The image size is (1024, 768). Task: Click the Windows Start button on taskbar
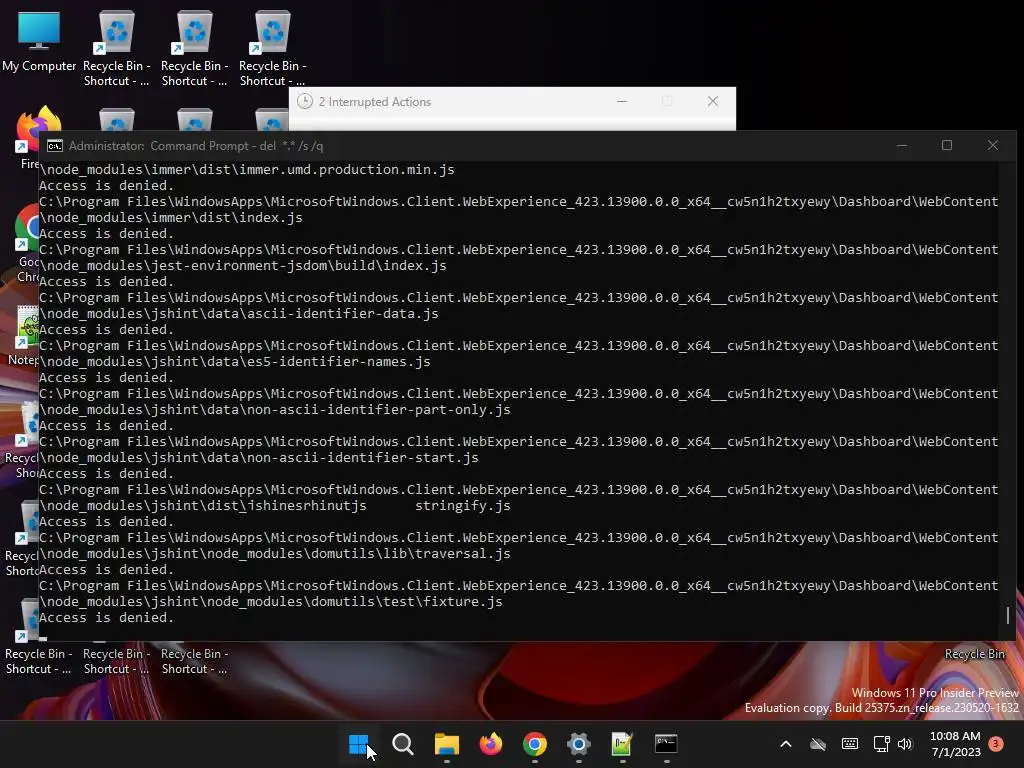358,744
